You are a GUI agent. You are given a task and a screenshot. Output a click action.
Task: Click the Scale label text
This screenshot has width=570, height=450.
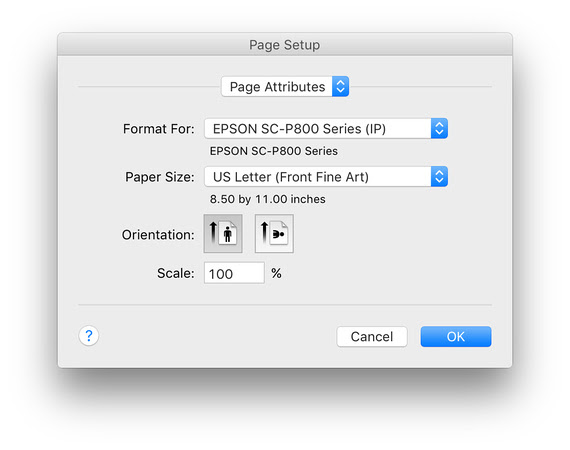[x=176, y=273]
